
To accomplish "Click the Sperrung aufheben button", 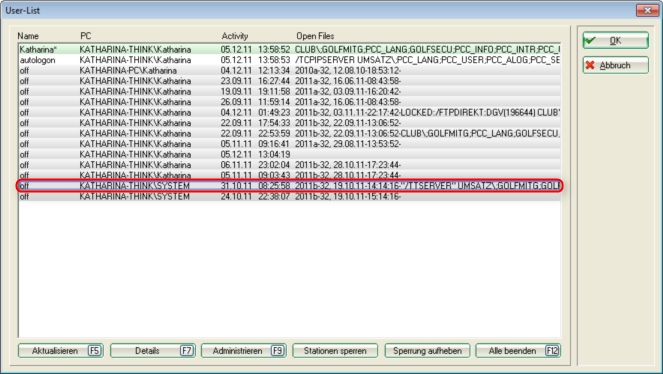I will coord(427,351).
